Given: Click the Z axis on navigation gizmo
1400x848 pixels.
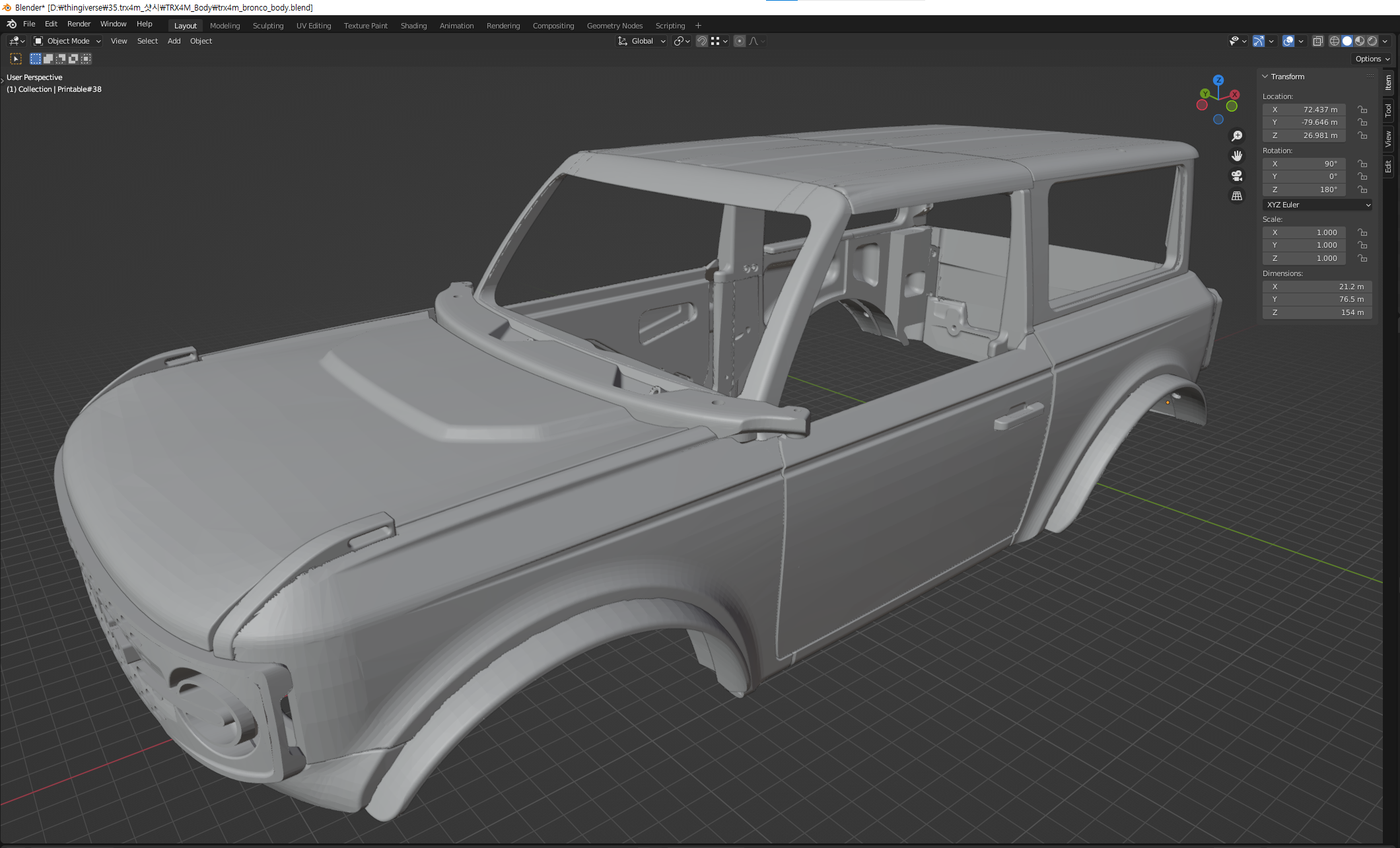Looking at the screenshot, I should point(1218,80).
